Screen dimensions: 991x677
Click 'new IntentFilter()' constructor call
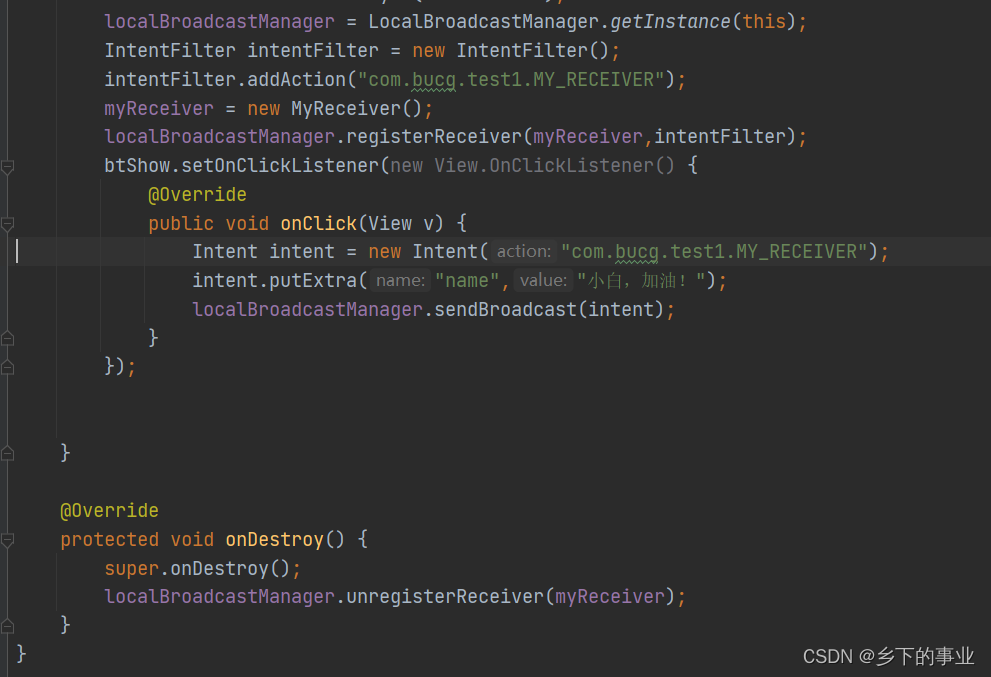(x=511, y=51)
